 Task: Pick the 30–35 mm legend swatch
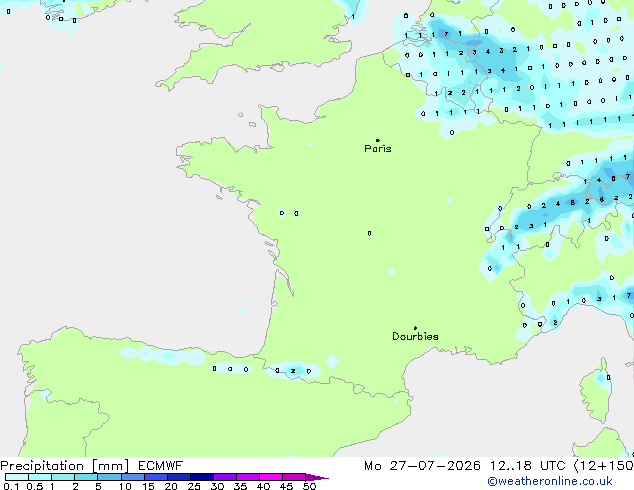pyautogui.click(x=224, y=477)
